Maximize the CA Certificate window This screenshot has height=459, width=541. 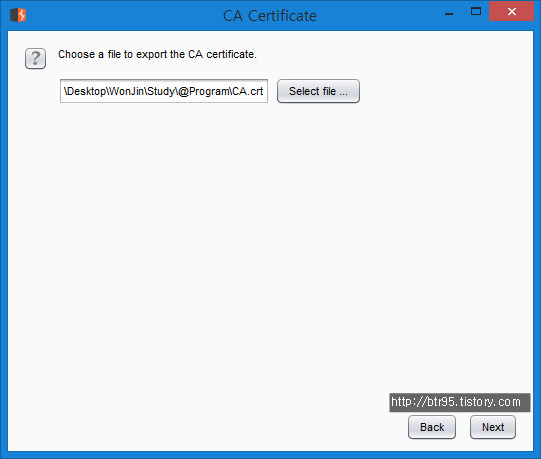pyautogui.click(x=476, y=11)
